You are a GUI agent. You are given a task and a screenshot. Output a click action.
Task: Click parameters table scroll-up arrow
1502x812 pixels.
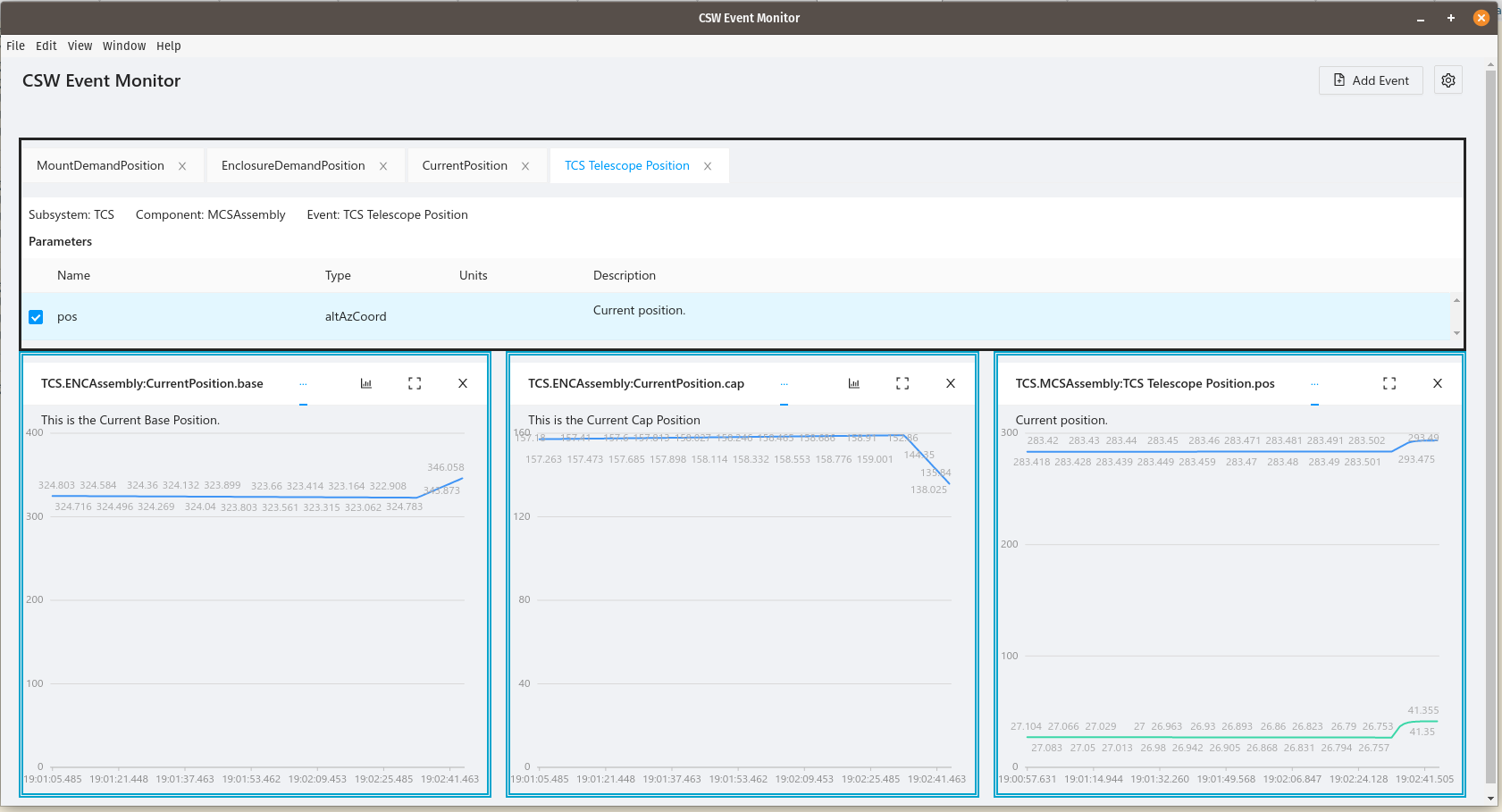point(1456,300)
